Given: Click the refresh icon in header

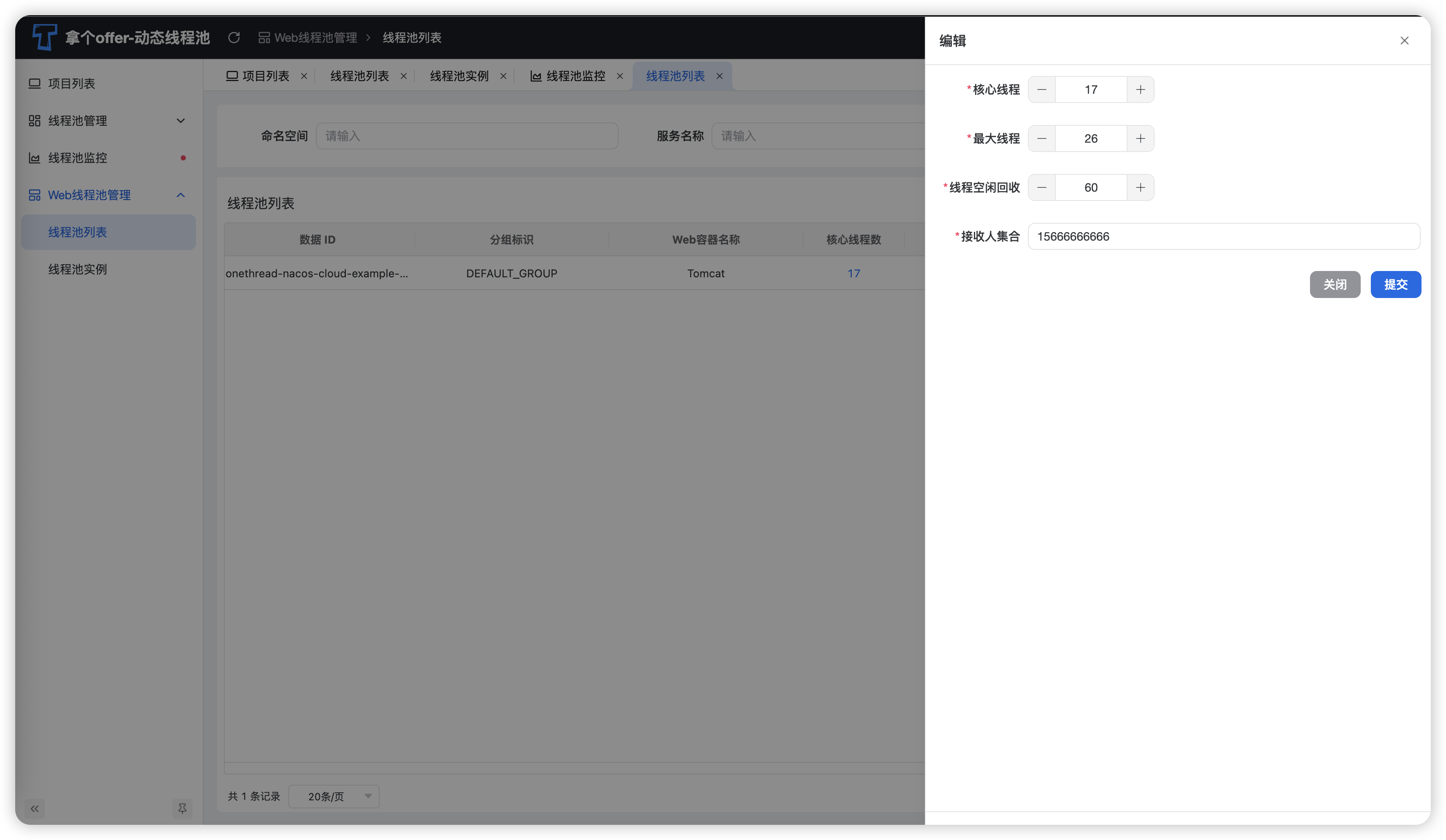Looking at the screenshot, I should coord(234,38).
